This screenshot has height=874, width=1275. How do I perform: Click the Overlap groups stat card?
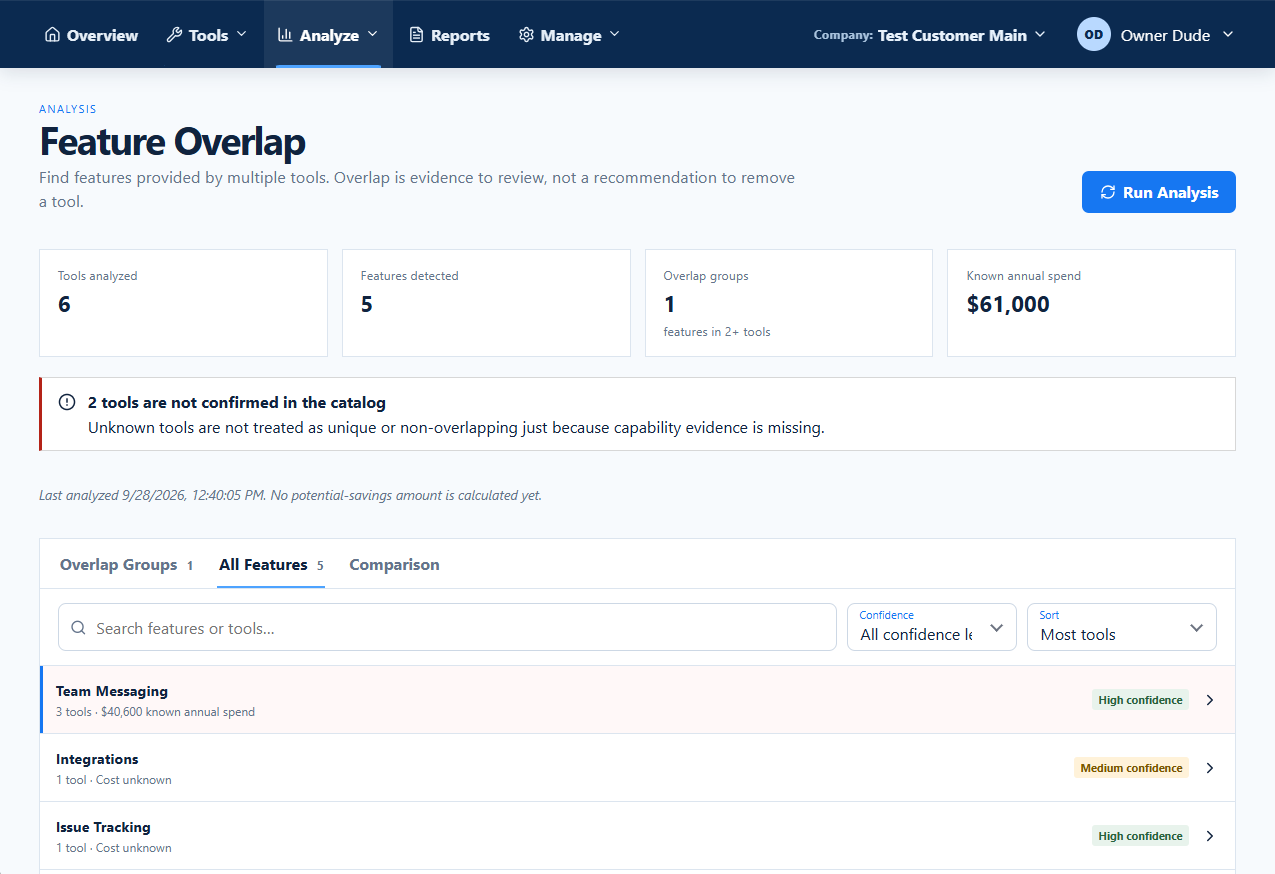click(x=789, y=303)
